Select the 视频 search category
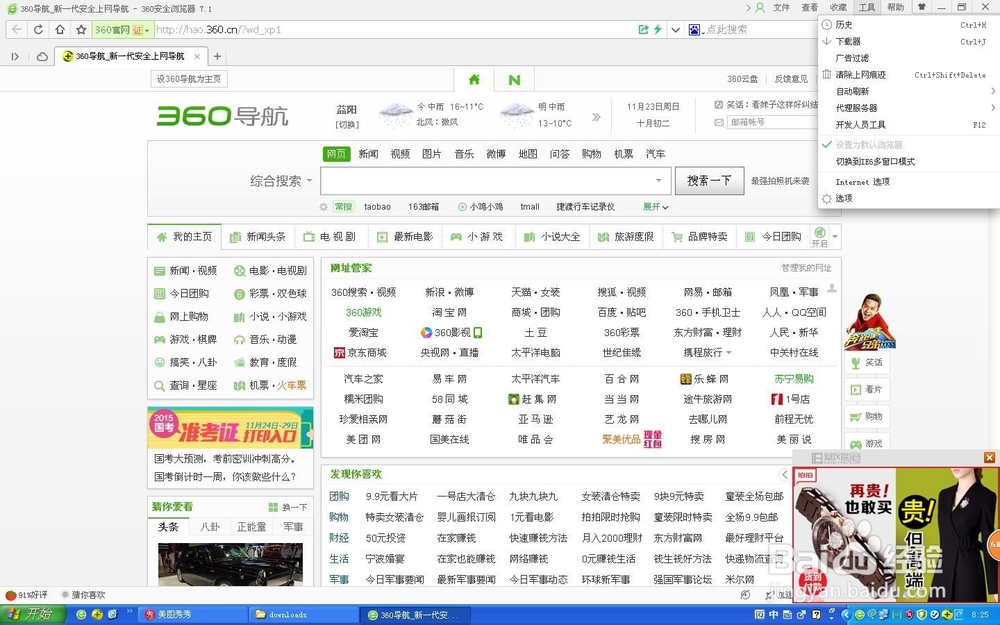The image size is (1000, 625). (x=400, y=154)
